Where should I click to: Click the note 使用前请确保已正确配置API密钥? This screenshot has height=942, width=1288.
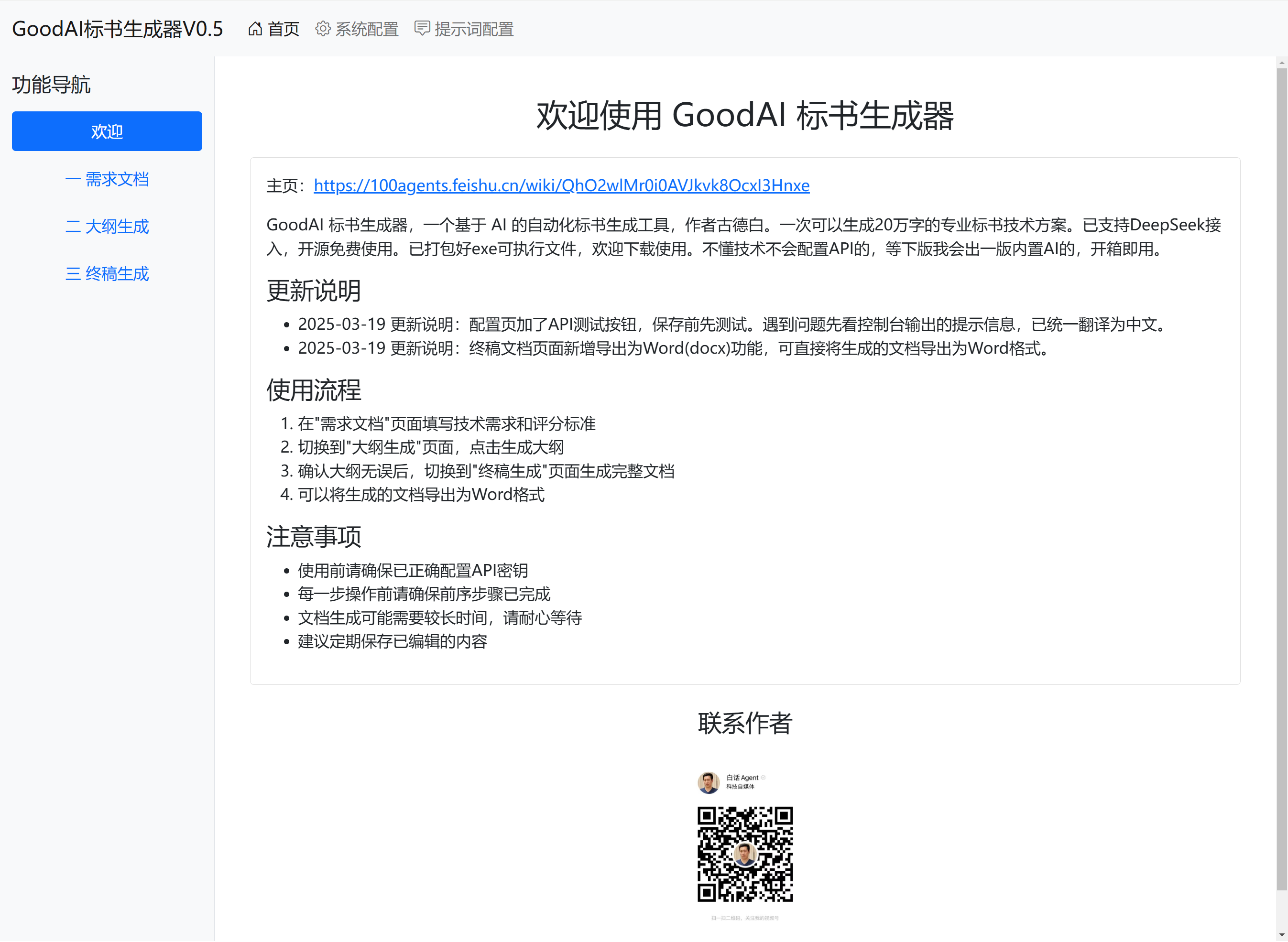pyautogui.click(x=413, y=570)
